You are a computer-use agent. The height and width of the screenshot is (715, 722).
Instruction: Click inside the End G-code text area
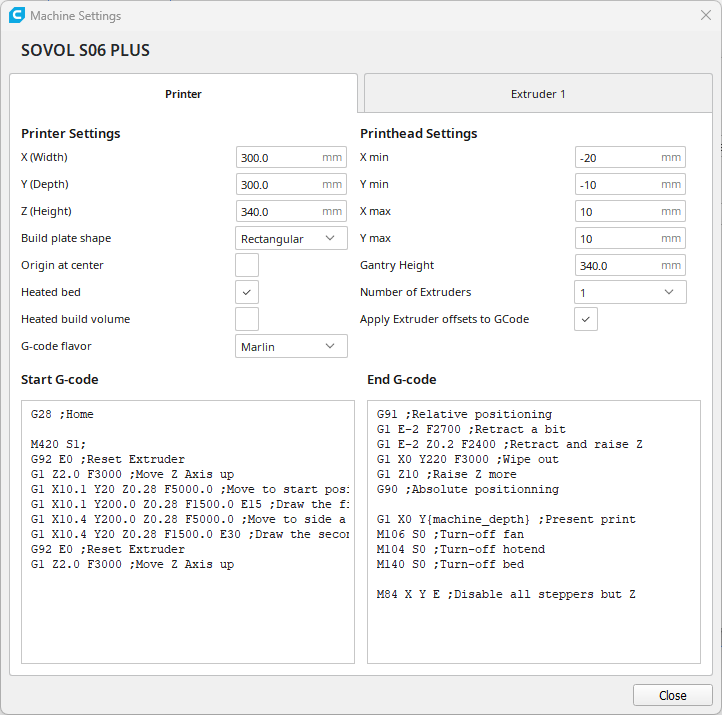point(534,532)
